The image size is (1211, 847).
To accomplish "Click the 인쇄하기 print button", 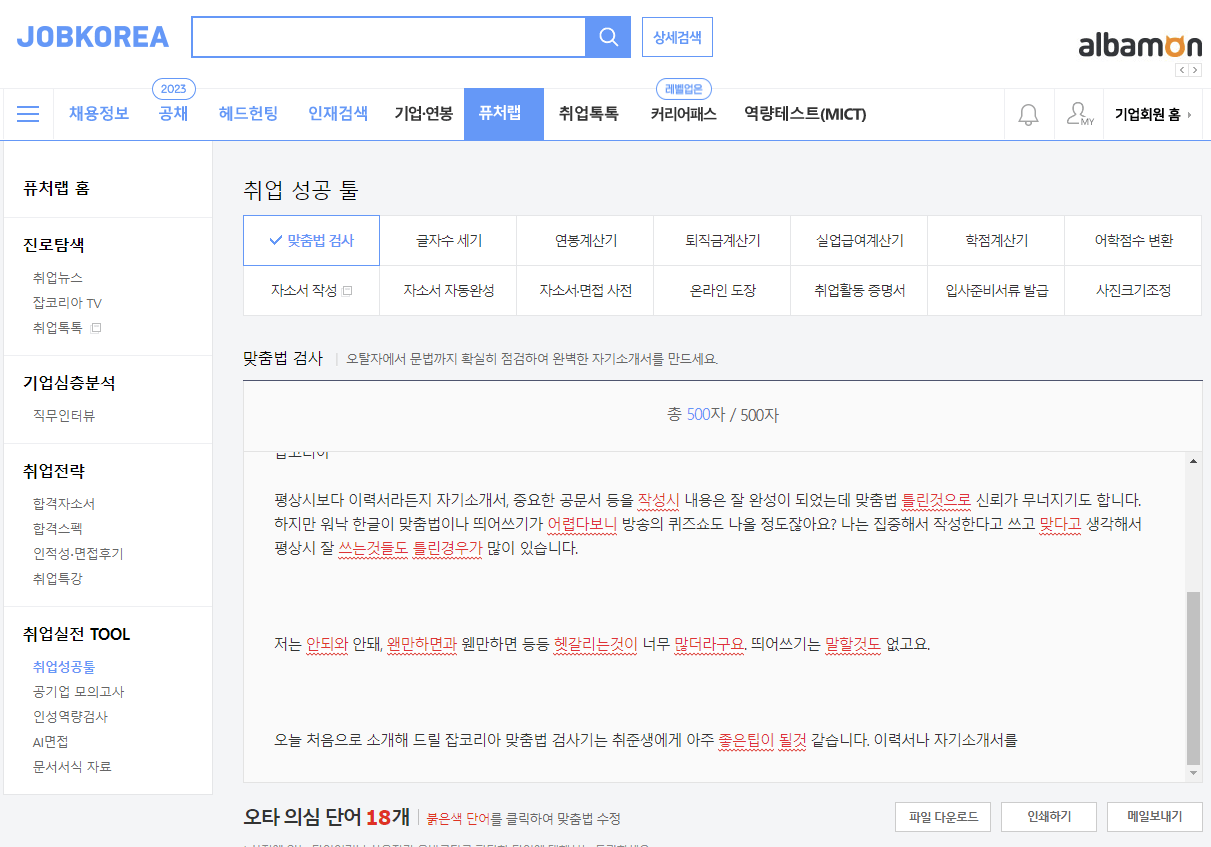I will click(1049, 816).
